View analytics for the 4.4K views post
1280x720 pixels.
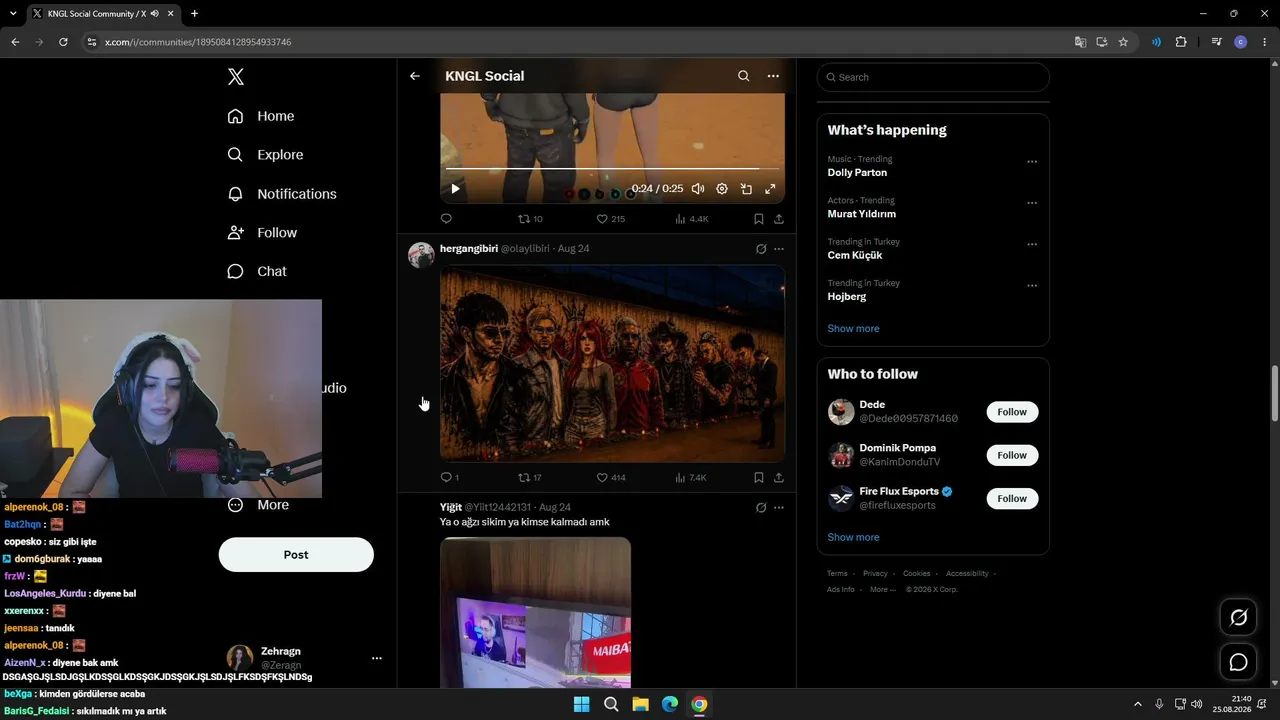pos(692,219)
